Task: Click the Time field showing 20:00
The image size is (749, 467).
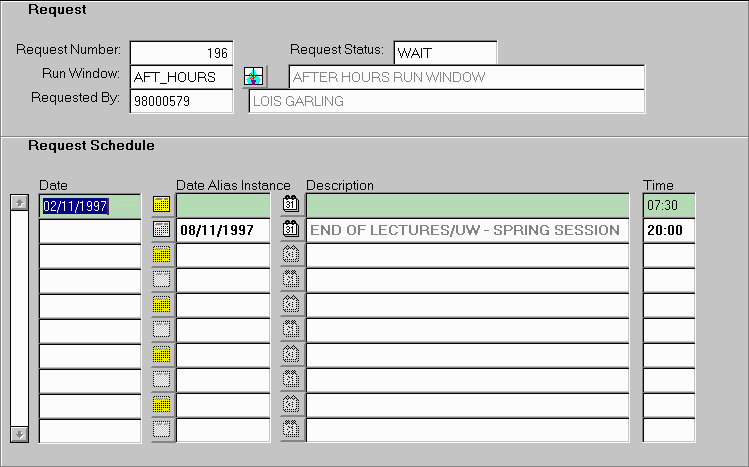Action: coord(668,230)
